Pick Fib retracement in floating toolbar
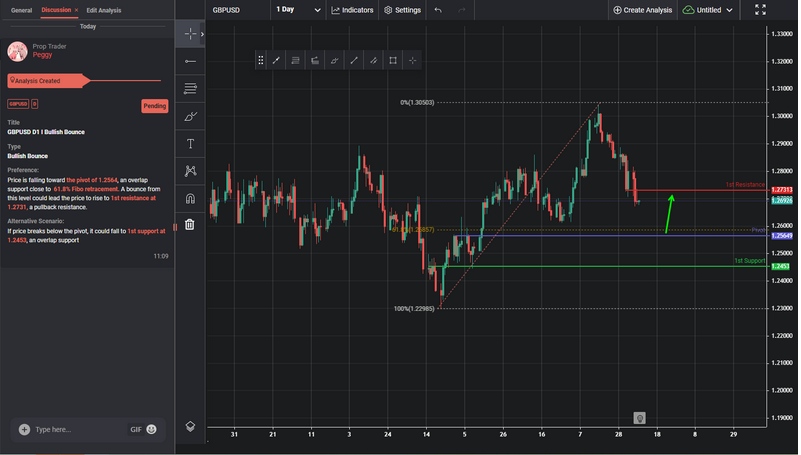 pos(295,60)
